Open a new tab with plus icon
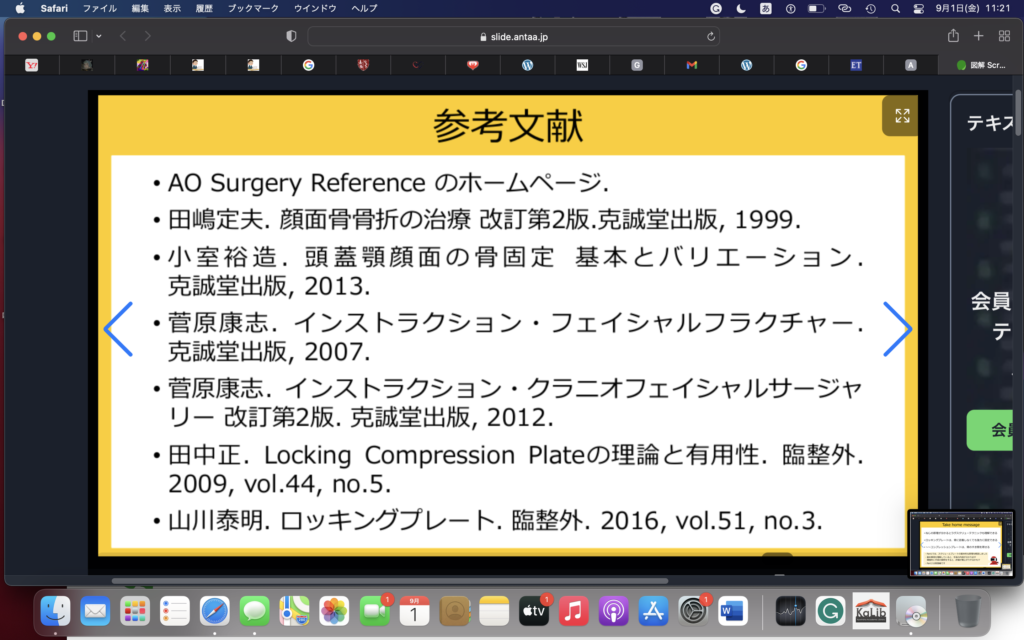 [x=979, y=36]
